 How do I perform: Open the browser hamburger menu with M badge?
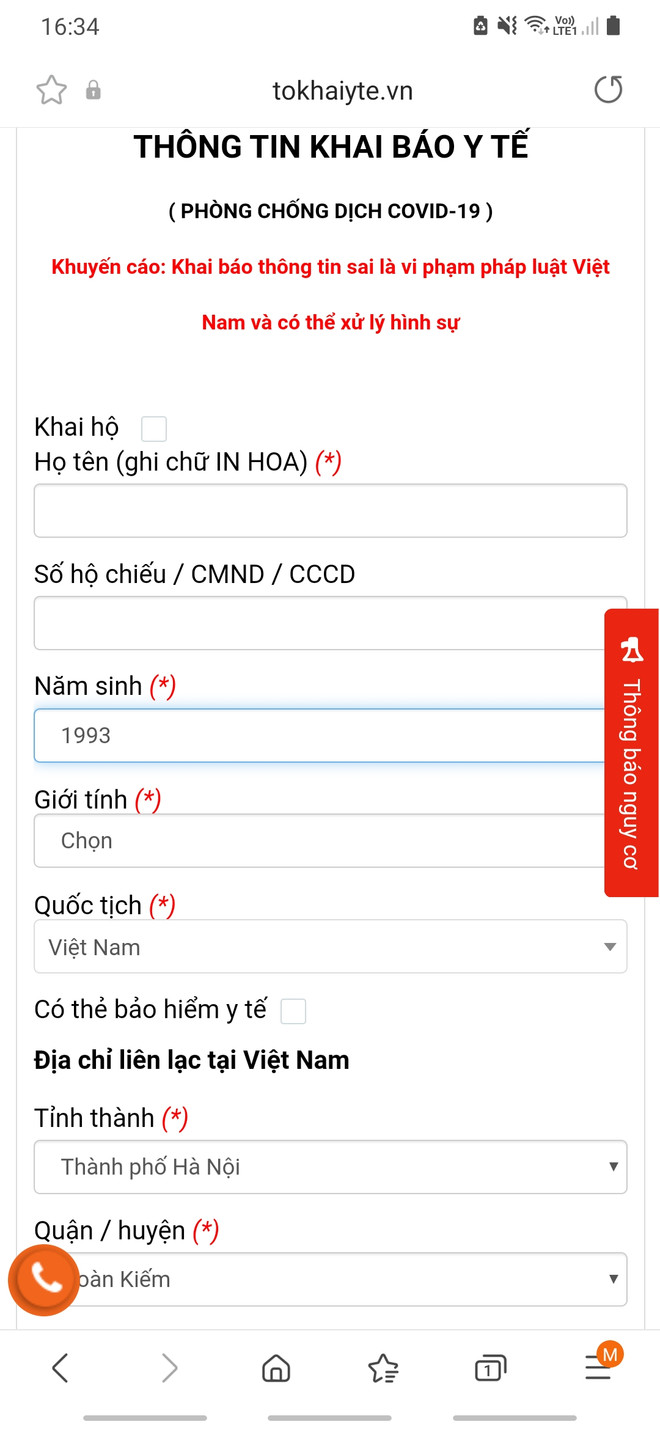click(598, 1368)
